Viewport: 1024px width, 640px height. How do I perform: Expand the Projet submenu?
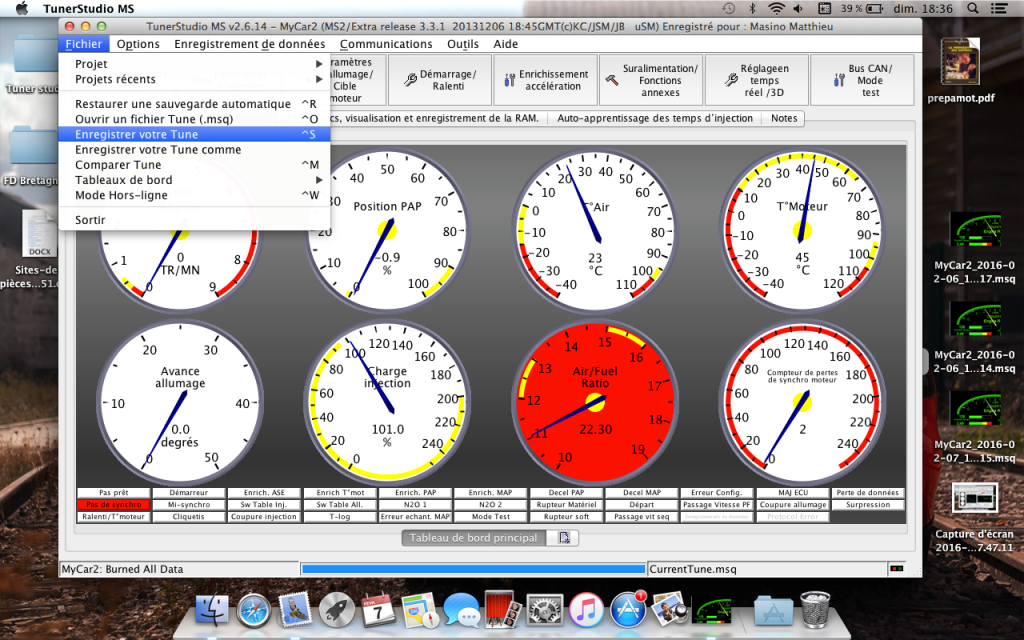tap(194, 64)
